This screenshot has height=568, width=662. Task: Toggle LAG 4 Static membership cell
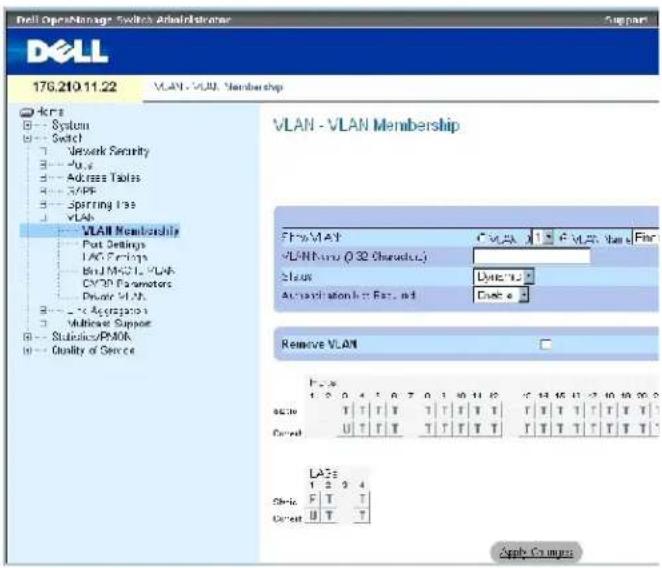tap(362, 500)
